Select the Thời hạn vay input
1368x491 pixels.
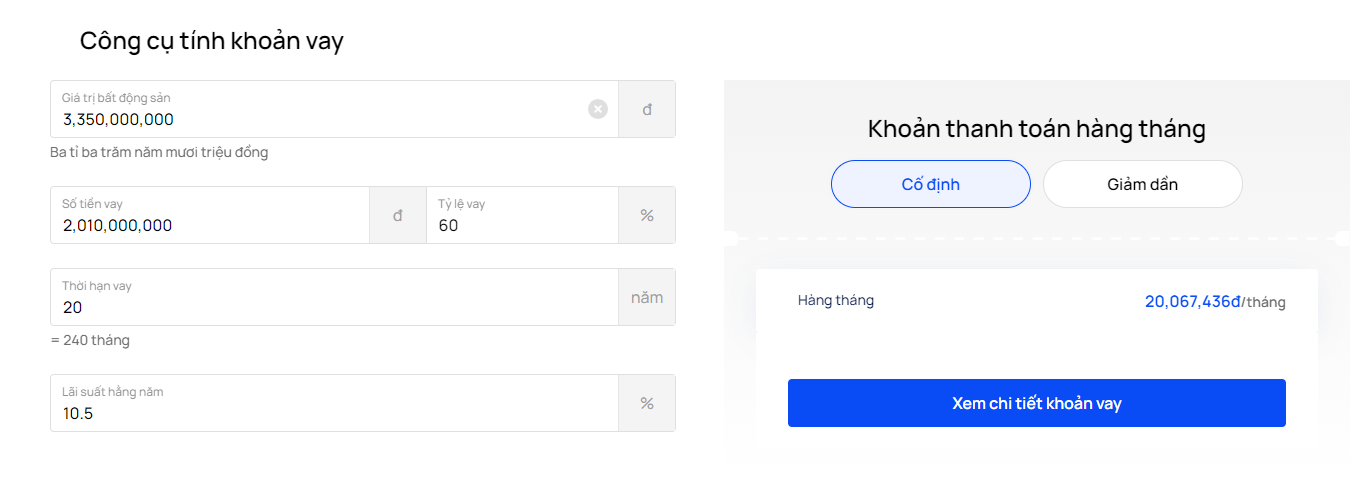point(334,297)
